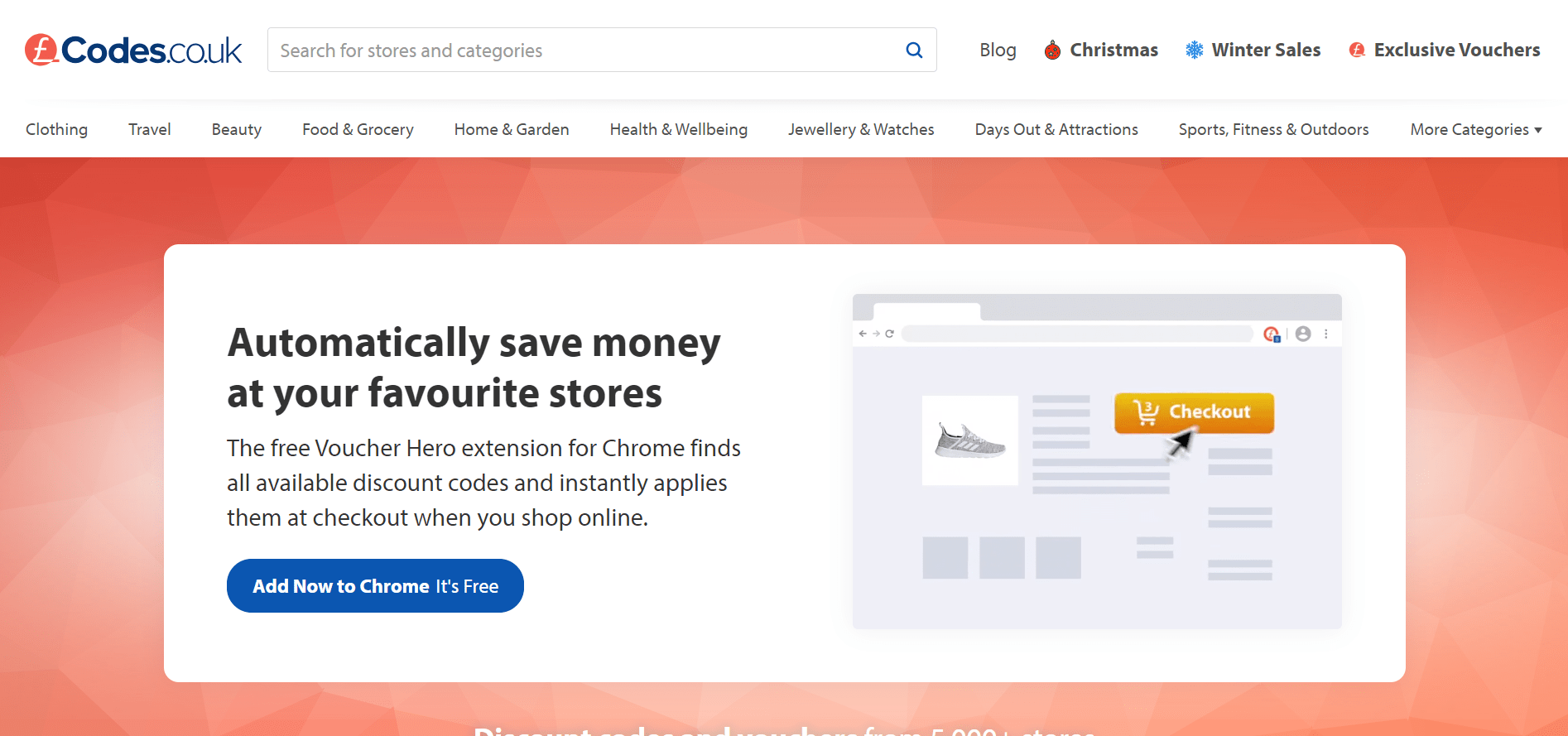Click the Codes.co.uk pound logo icon
The image size is (1568, 736).
pyautogui.click(x=40, y=50)
